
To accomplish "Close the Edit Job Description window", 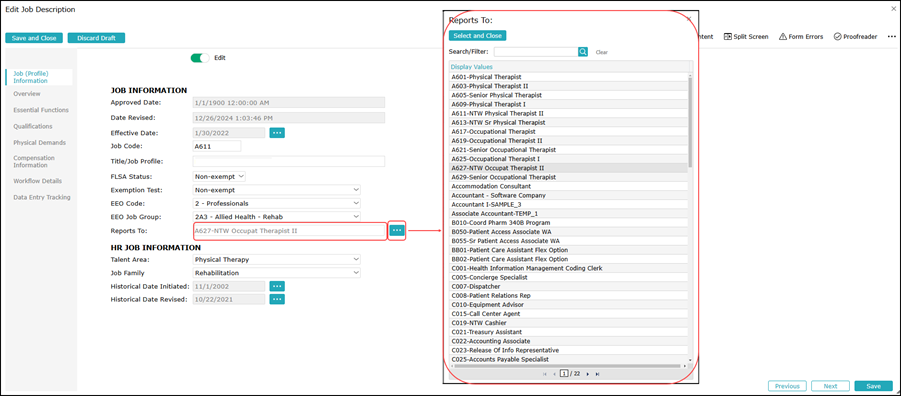I will point(894,9).
